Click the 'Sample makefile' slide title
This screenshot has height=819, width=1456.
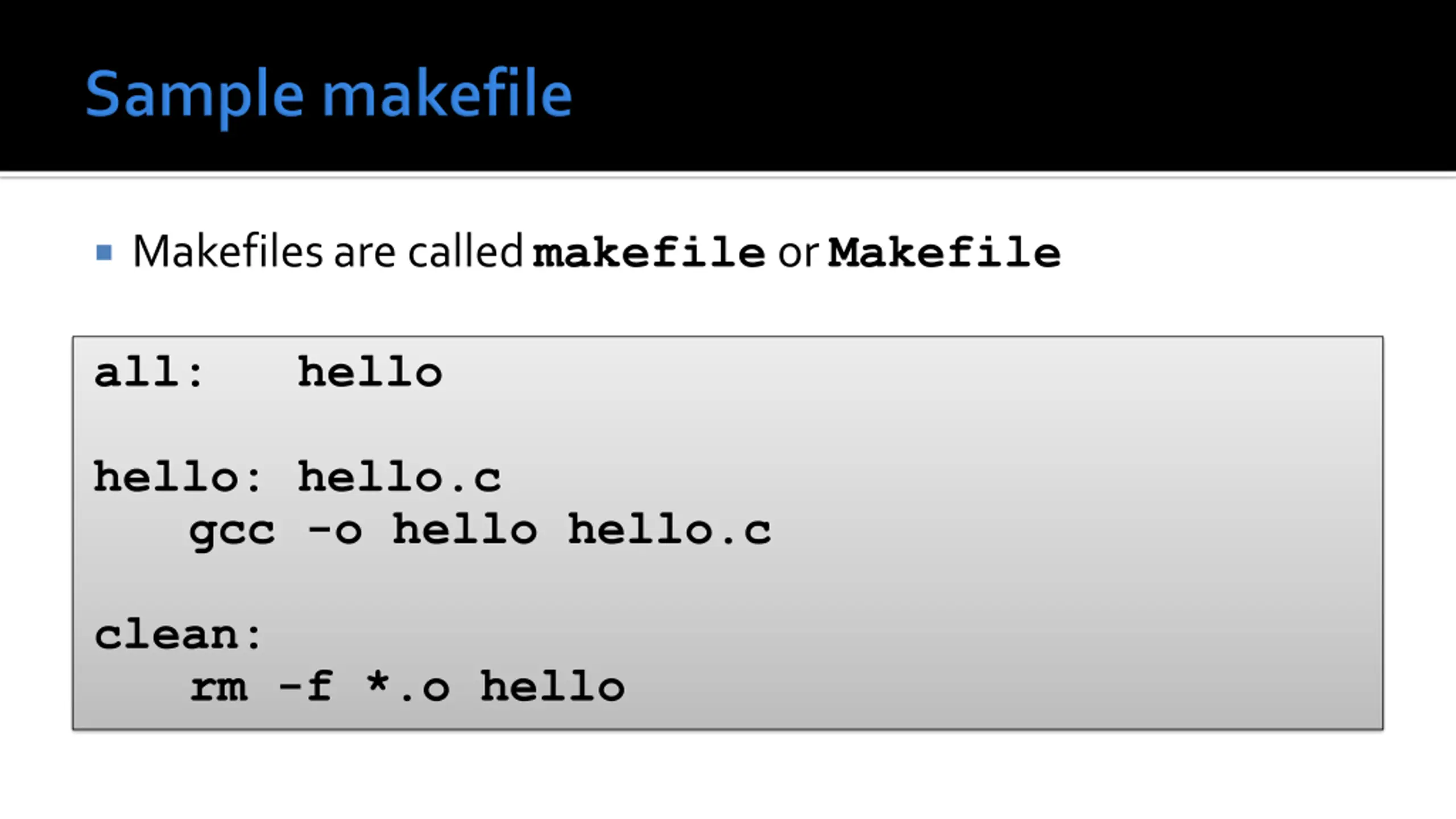(328, 94)
